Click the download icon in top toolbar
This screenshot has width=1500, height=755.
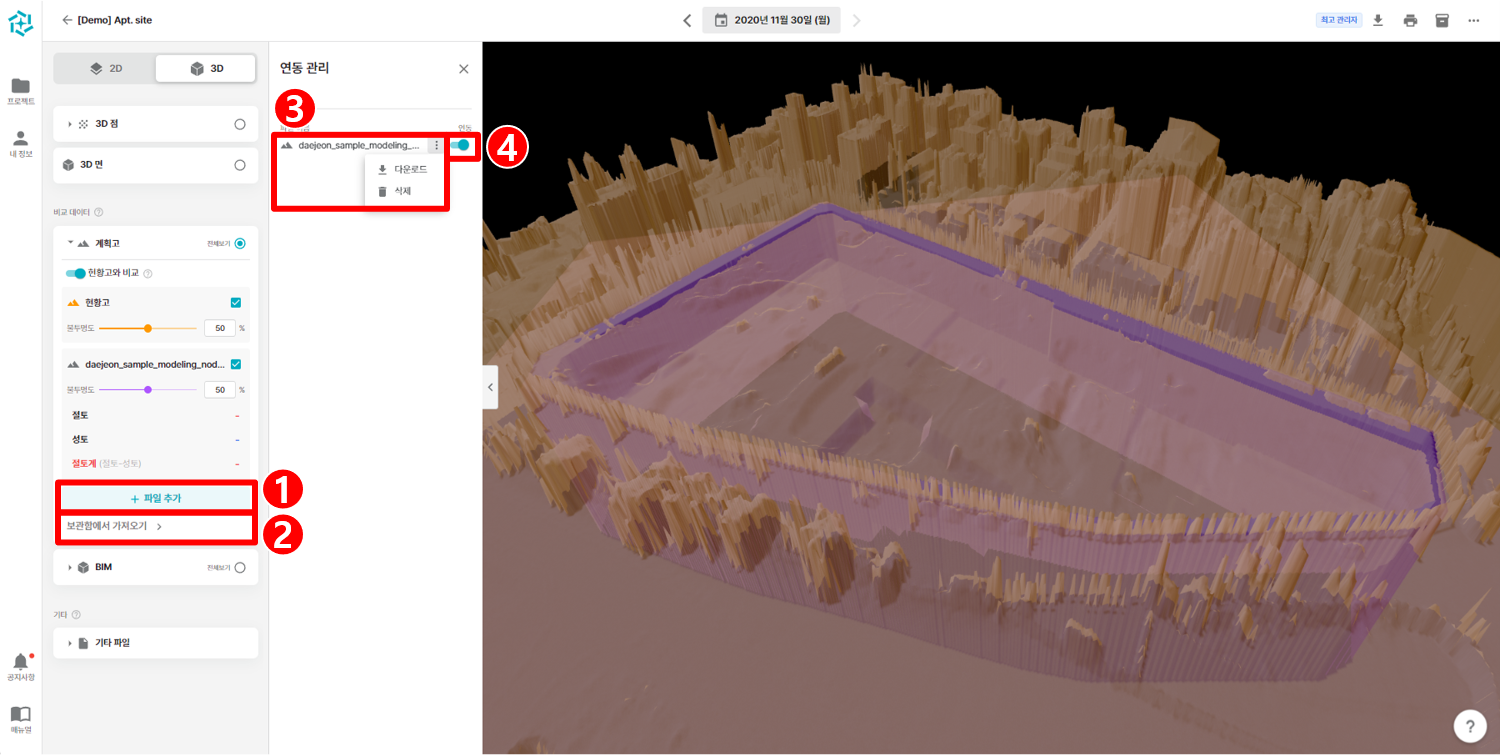1377,20
